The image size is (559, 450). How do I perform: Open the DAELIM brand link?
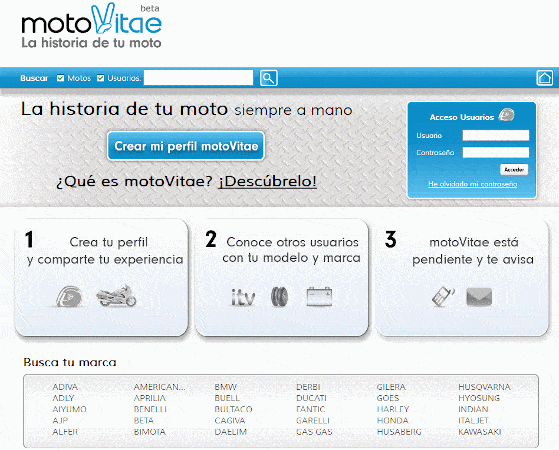point(231,432)
